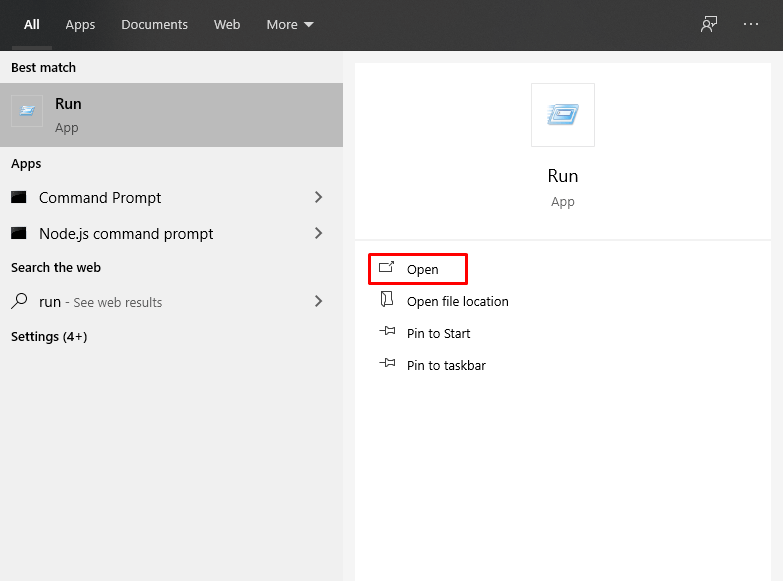Click the Pin to taskbar pin icon
Viewport: 783px width, 581px height.
click(x=387, y=363)
